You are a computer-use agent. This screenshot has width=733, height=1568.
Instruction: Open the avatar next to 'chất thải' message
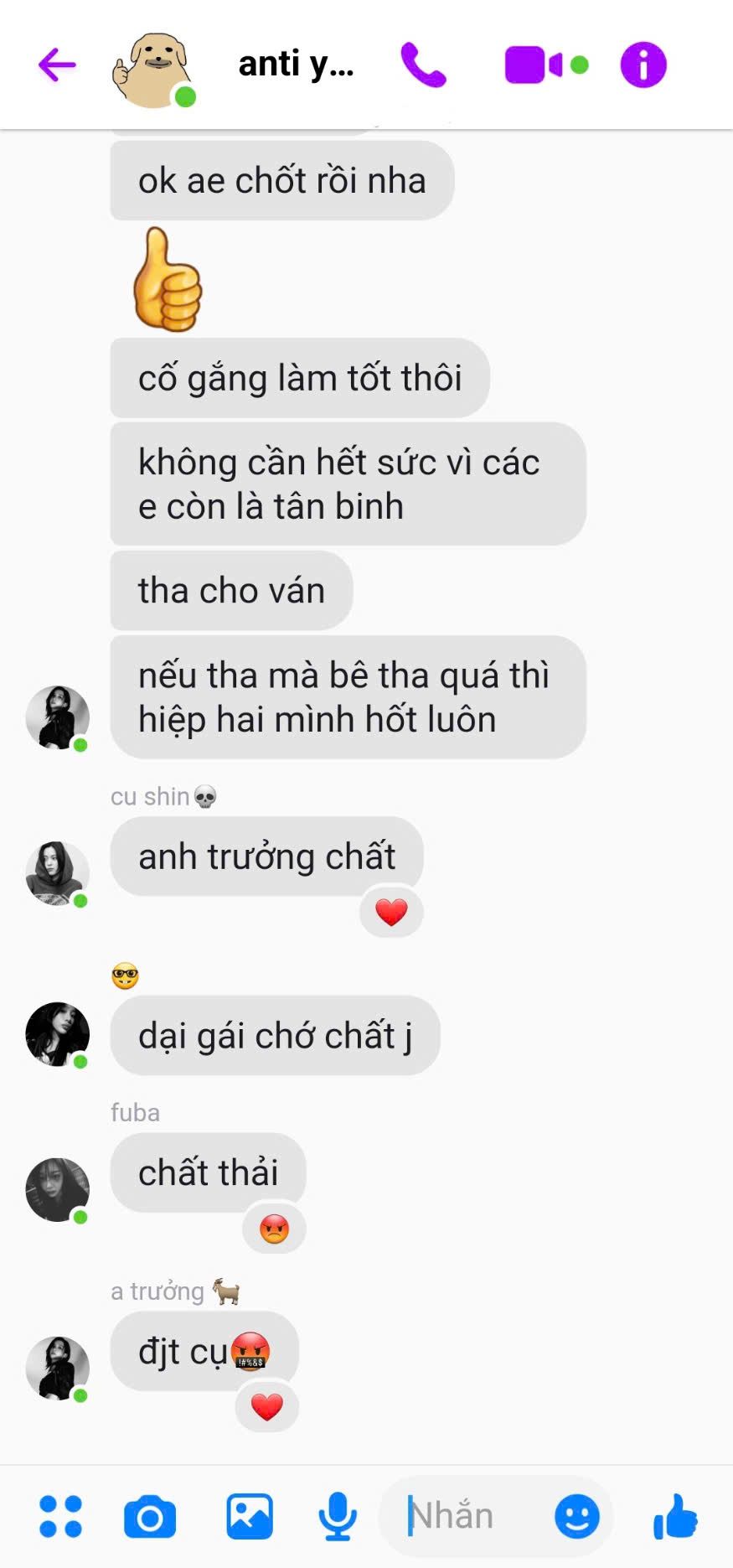click(x=57, y=1190)
